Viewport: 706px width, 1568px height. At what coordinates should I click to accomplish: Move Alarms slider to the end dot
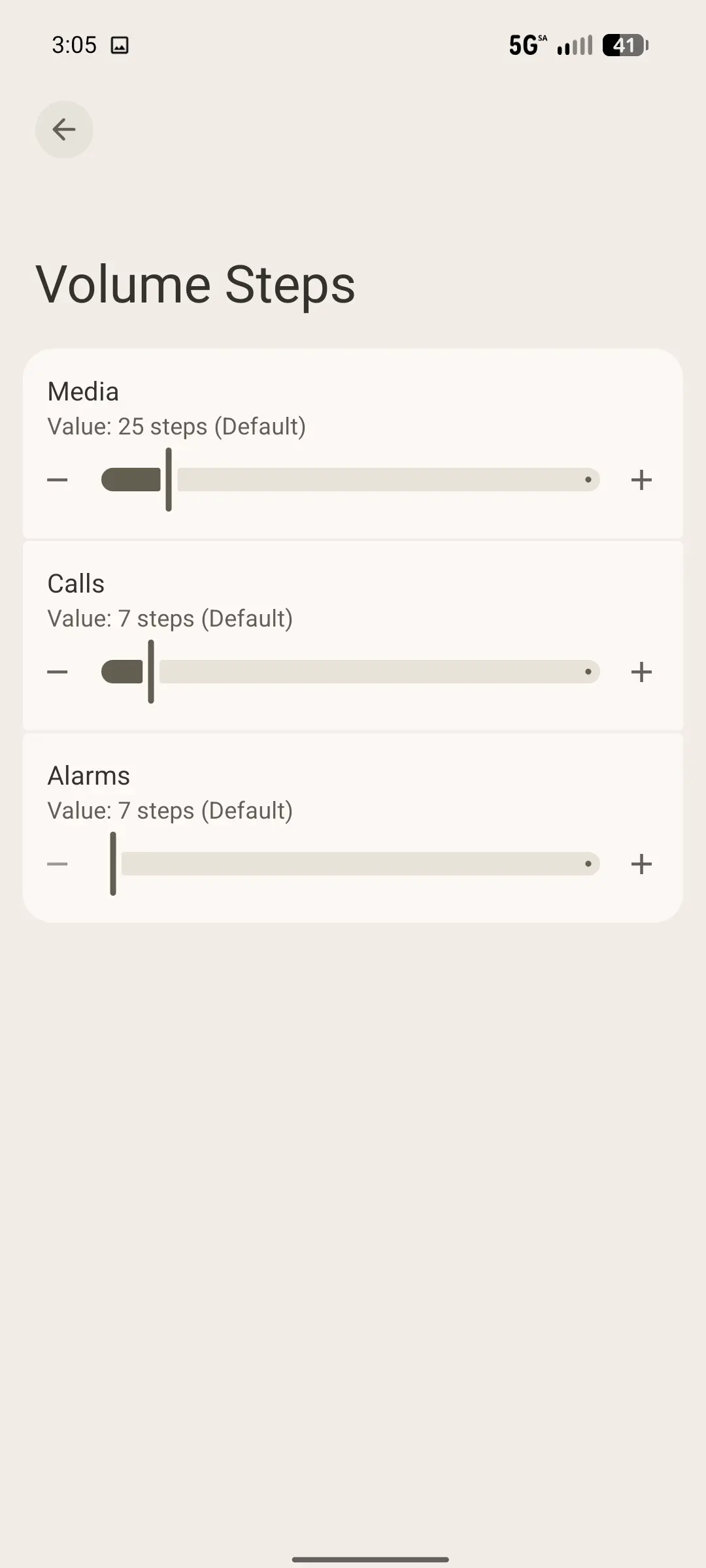click(x=588, y=864)
